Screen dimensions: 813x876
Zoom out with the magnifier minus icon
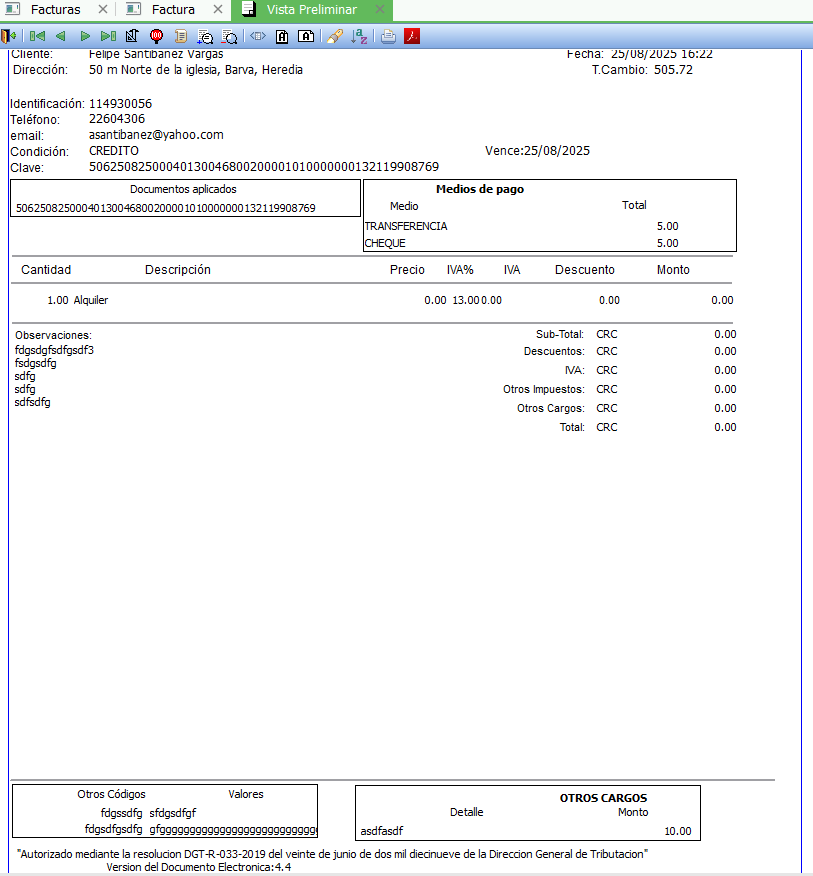coord(230,37)
